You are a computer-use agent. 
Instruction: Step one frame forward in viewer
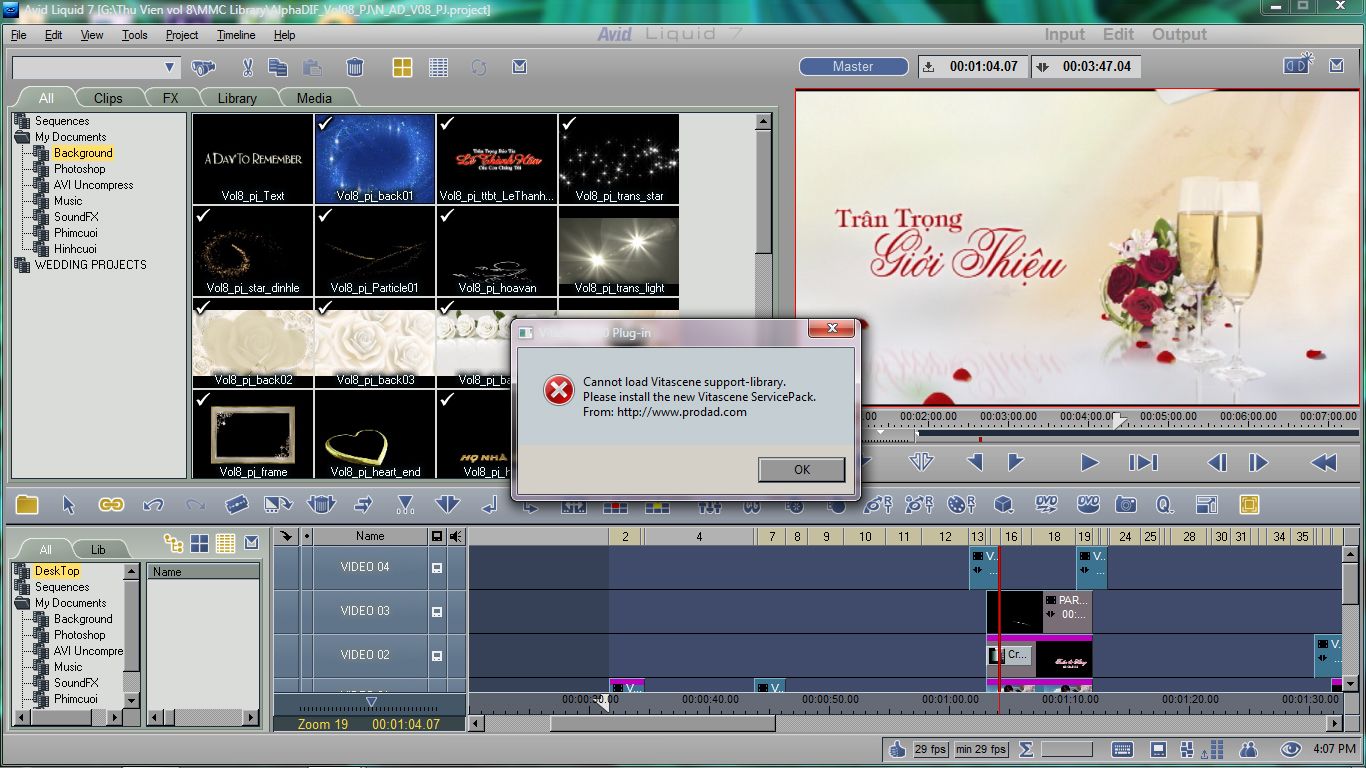pyautogui.click(x=1260, y=462)
